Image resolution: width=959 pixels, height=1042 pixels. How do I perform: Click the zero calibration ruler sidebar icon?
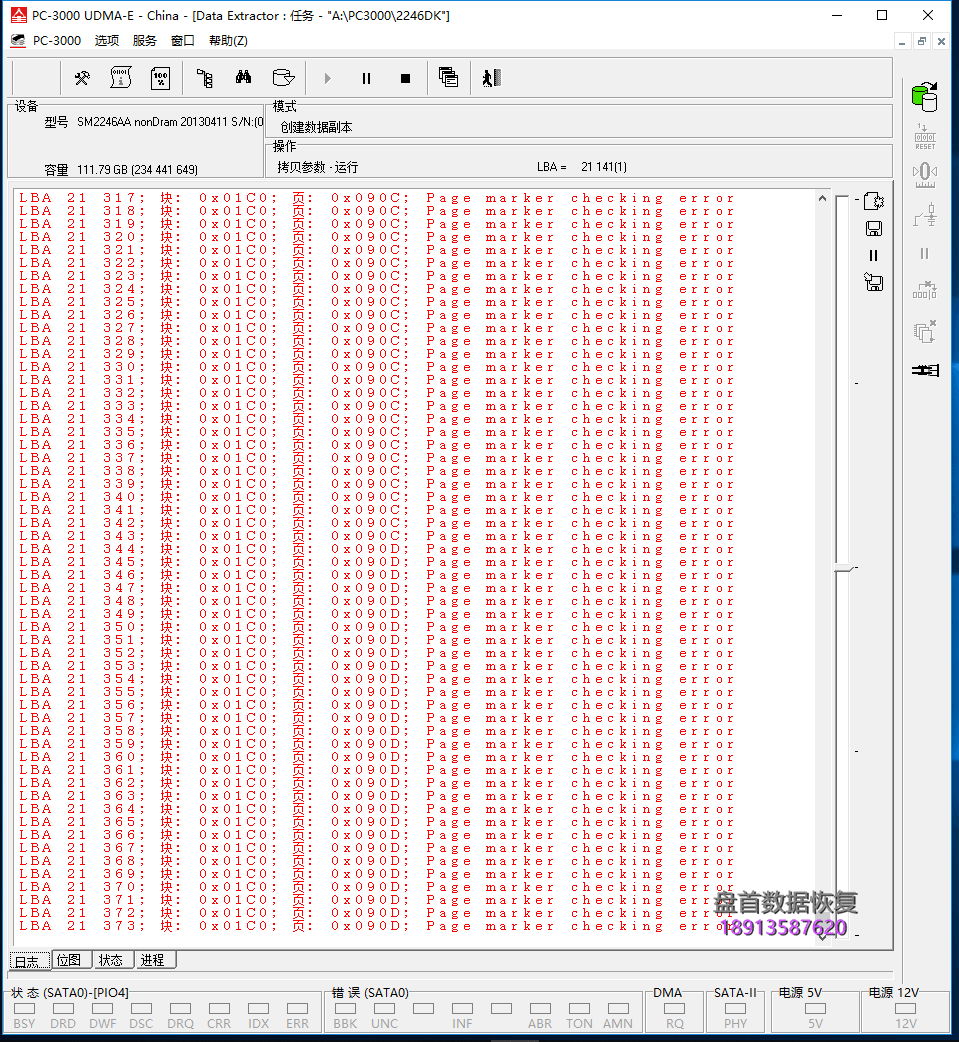(924, 175)
